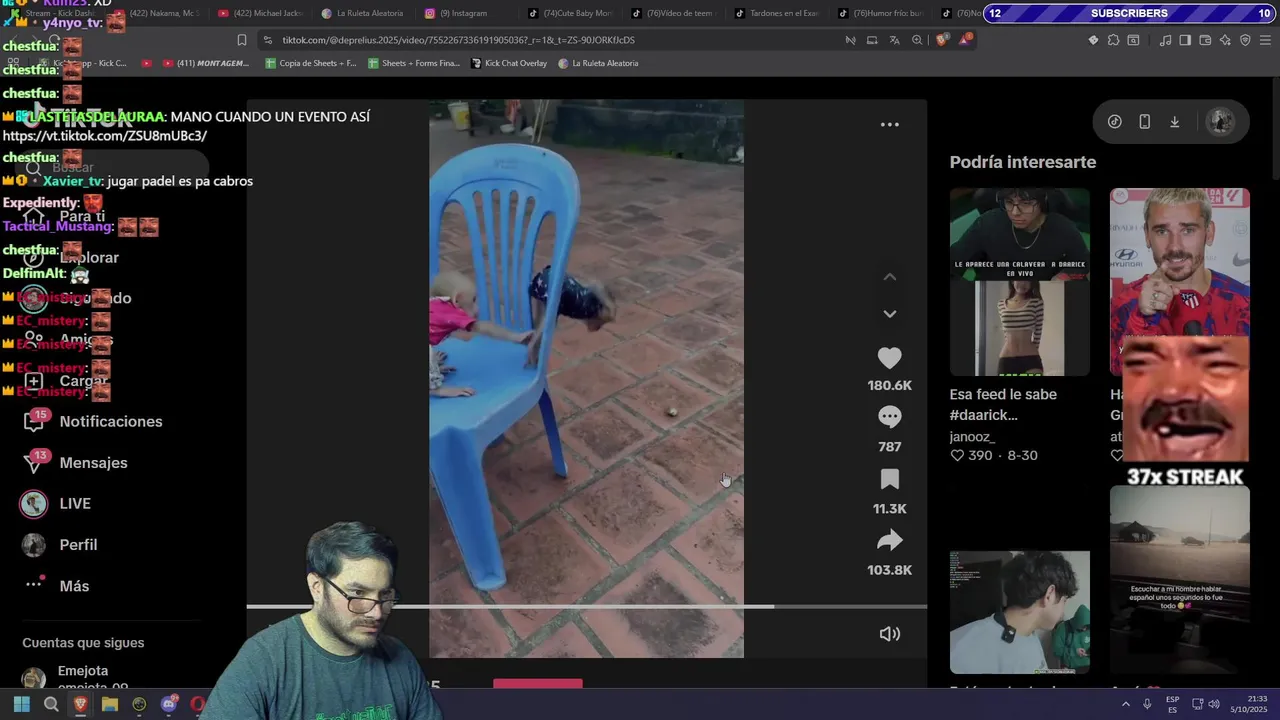Open the playlist music note icon
This screenshot has height=720, width=1280.
click(1165, 40)
